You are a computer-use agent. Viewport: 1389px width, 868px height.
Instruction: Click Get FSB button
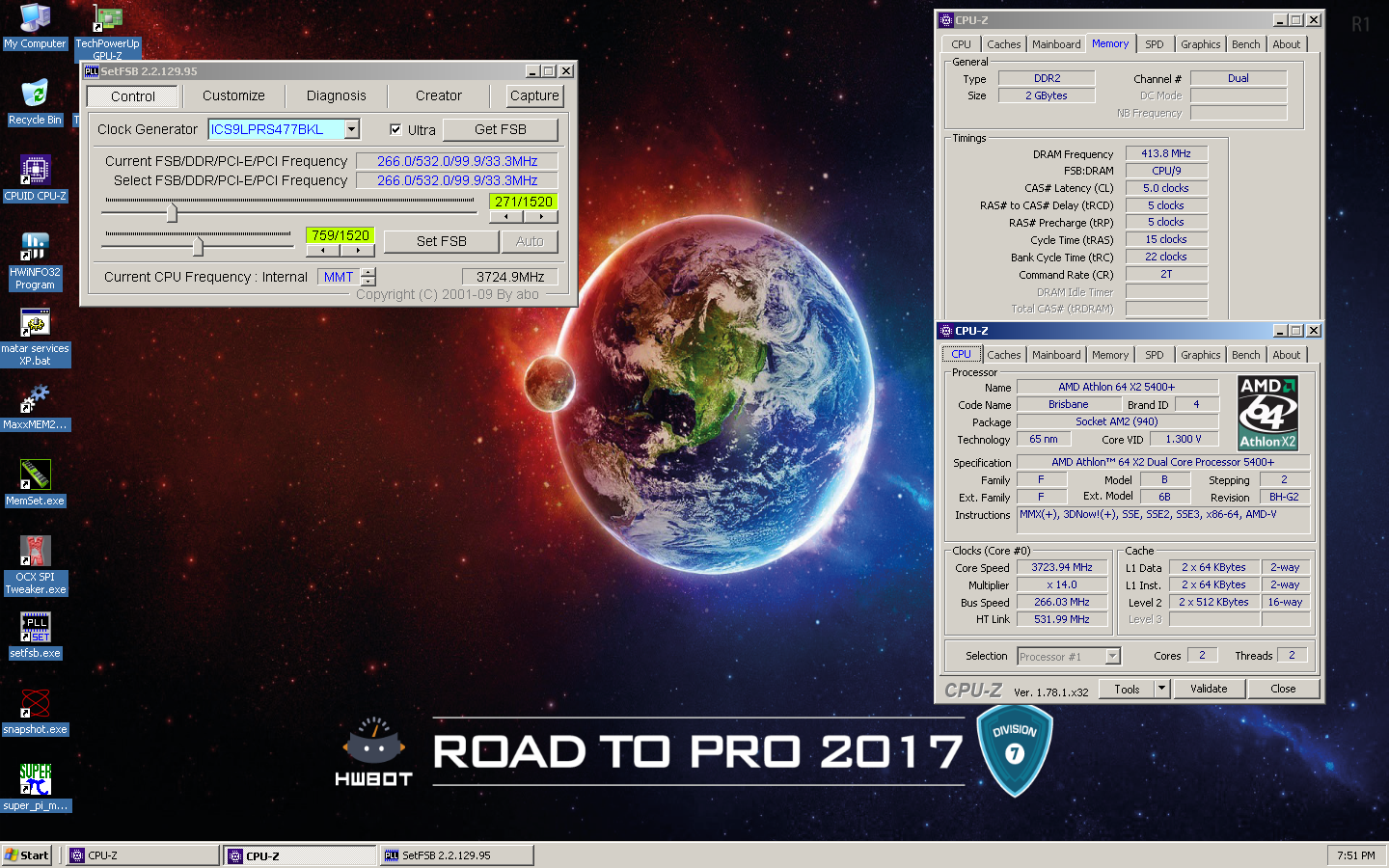(x=501, y=129)
